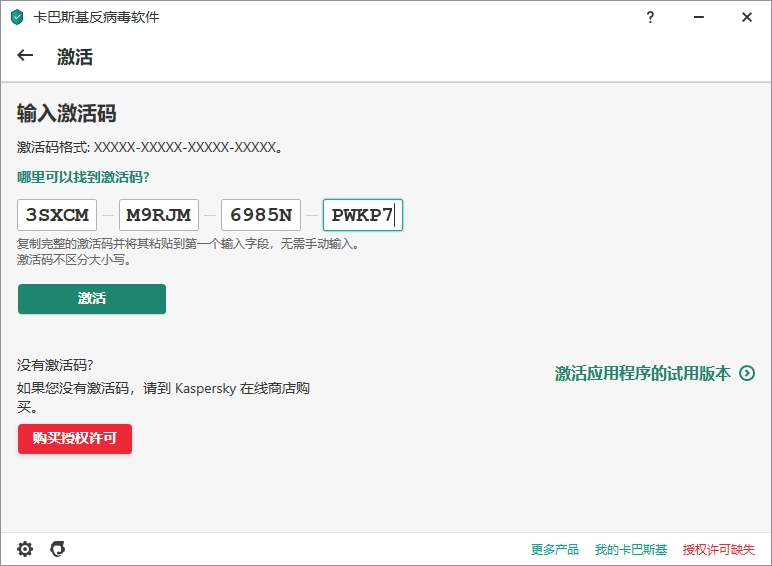Click the red 购买授权许可 button

coord(75,439)
